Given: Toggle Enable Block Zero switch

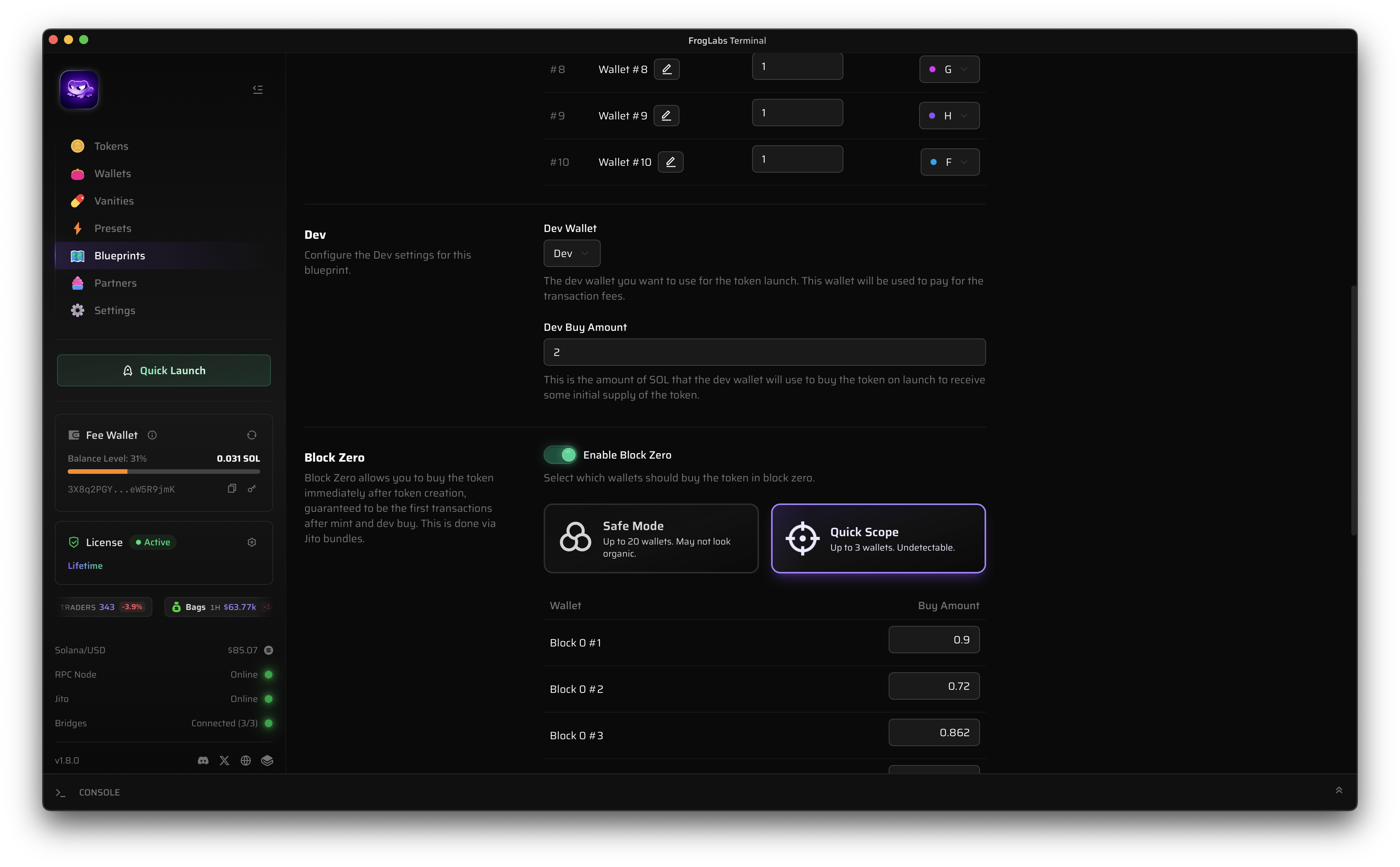Looking at the screenshot, I should pyautogui.click(x=560, y=455).
